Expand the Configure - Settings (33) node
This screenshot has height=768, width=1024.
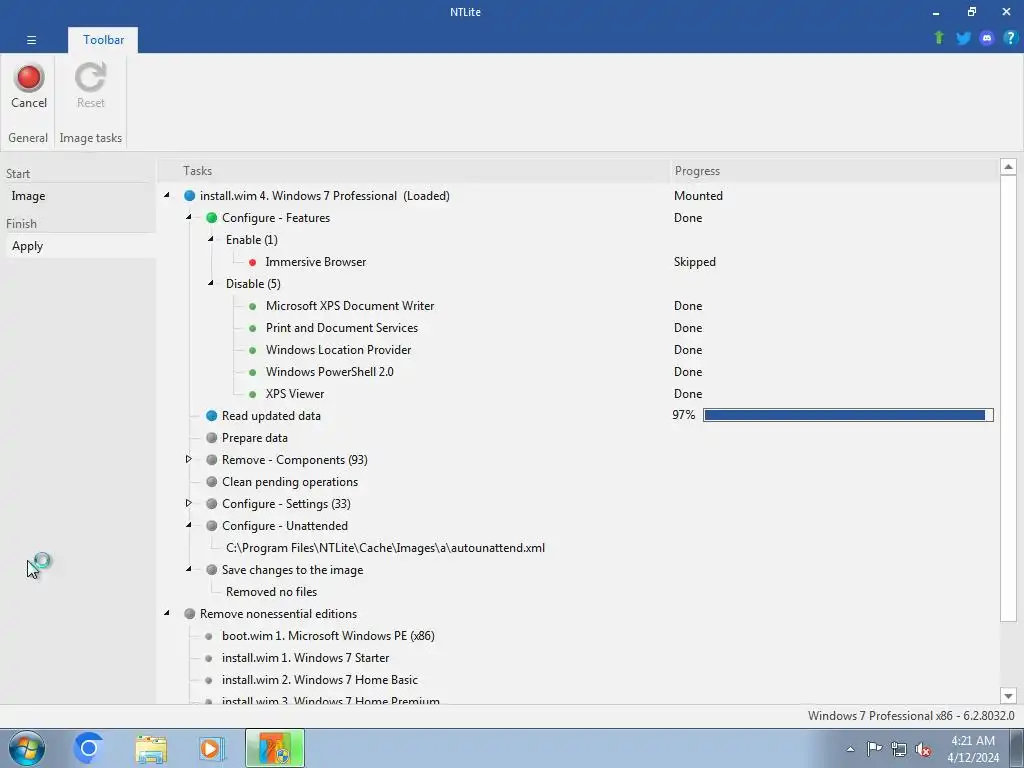(189, 503)
